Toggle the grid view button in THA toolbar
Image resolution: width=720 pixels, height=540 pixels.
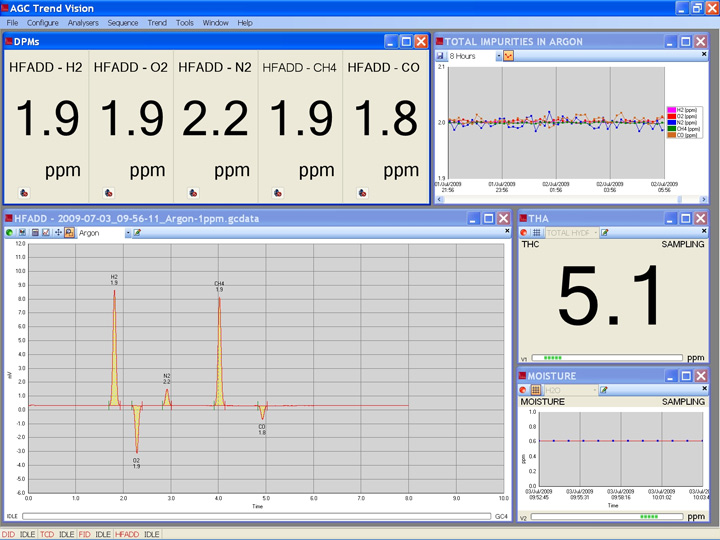[x=536, y=233]
